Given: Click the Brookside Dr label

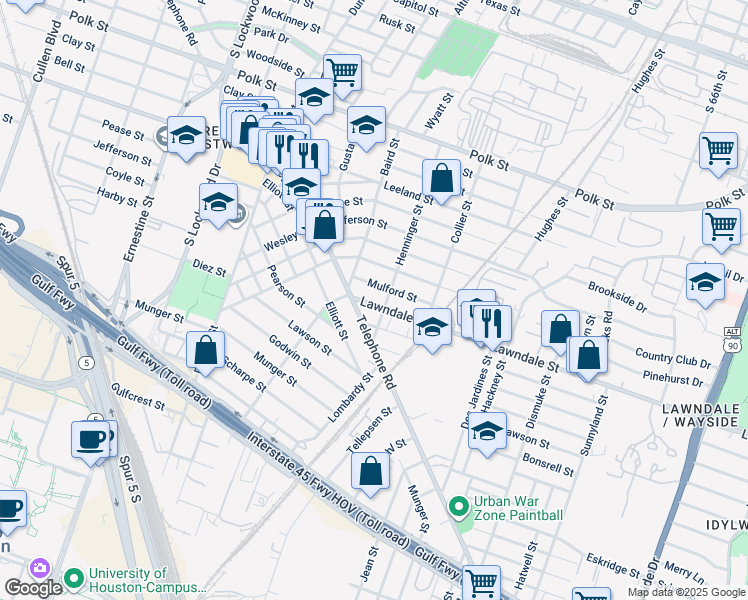Looking at the screenshot, I should (x=617, y=297).
